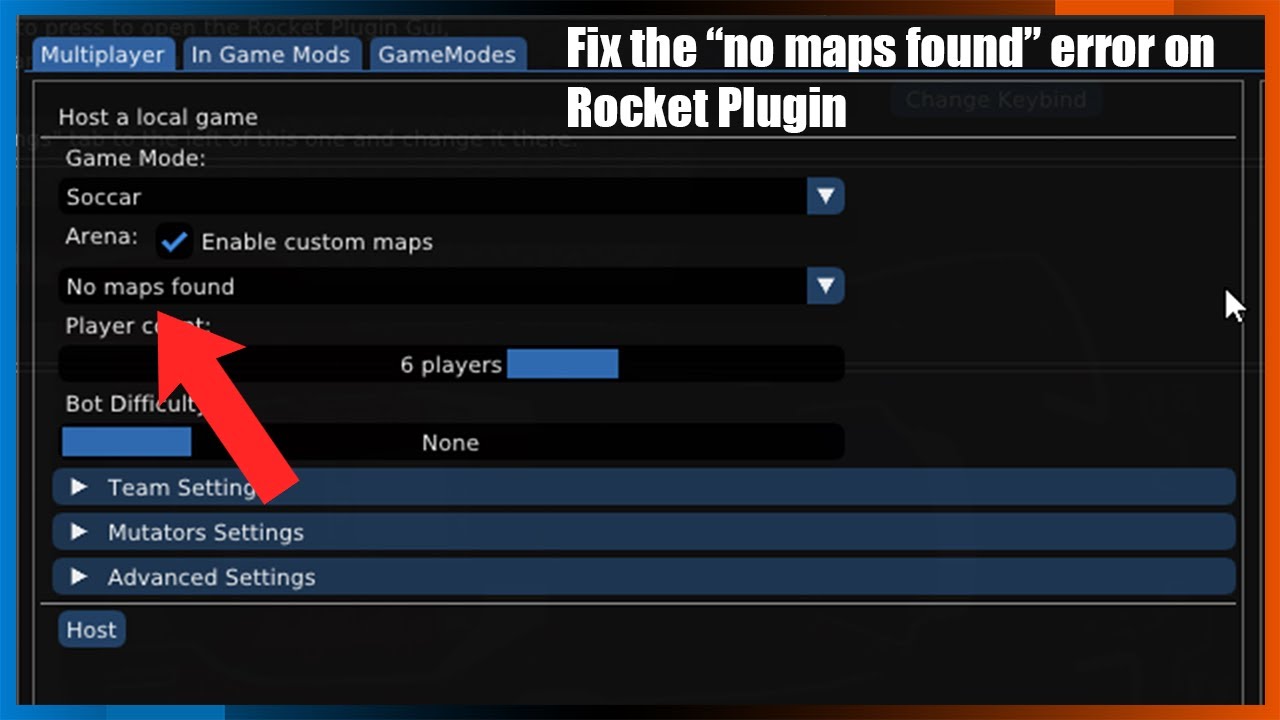The width and height of the screenshot is (1280, 720).
Task: Click the Host a local game header
Action: tap(158, 117)
